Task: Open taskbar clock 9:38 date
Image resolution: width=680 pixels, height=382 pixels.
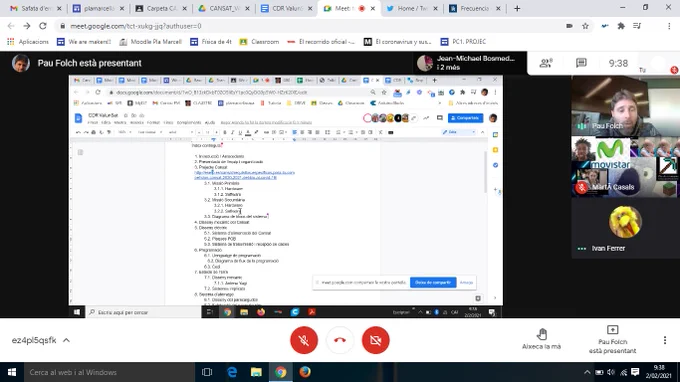Action: click(659, 372)
